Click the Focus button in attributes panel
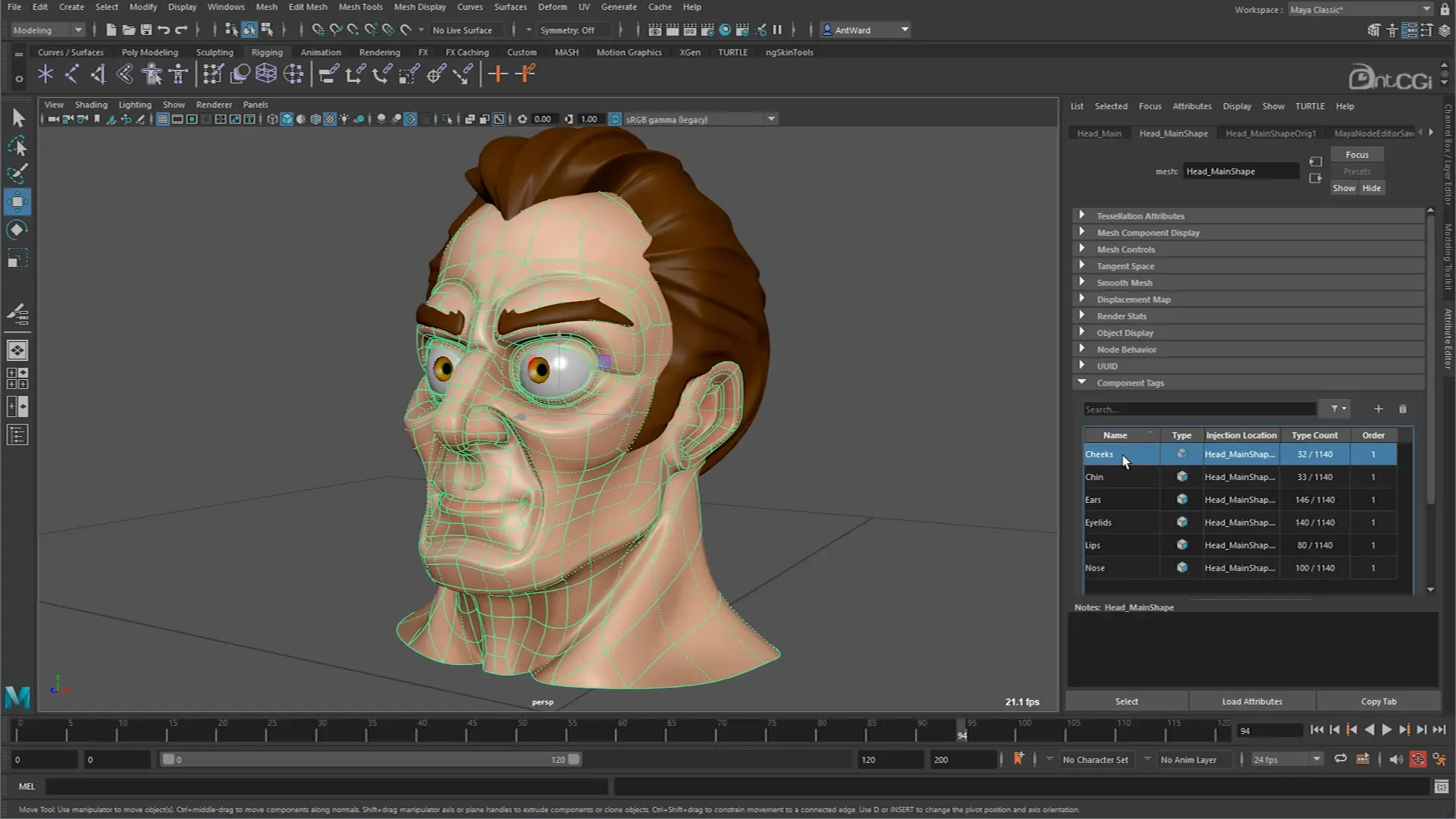This screenshot has width=1456, height=819. point(1358,154)
